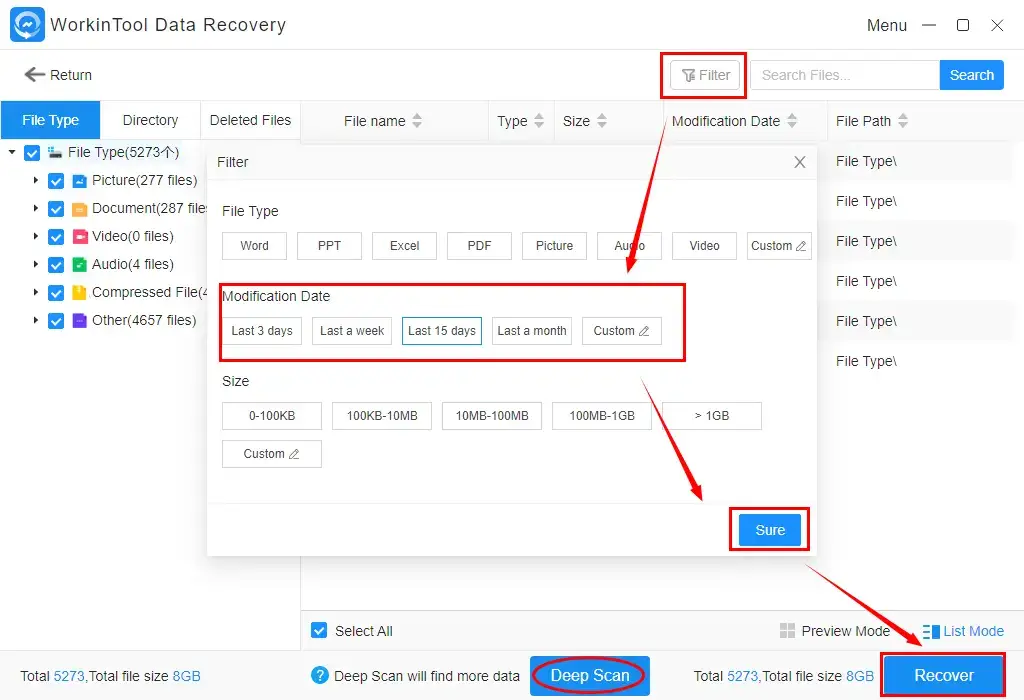
Task: Click the Deep Scan help question icon
Action: coord(319,675)
